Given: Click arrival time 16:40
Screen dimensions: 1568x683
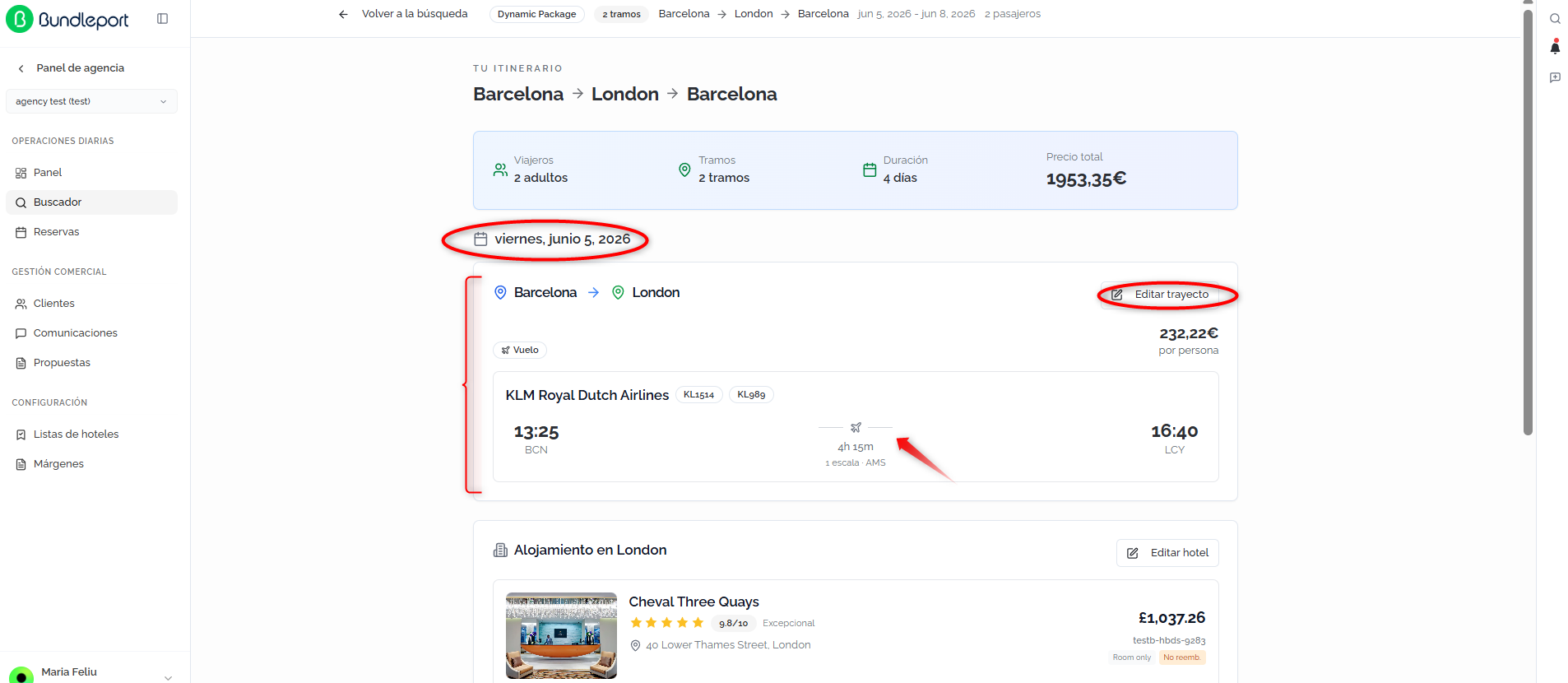Looking at the screenshot, I should coord(1175,432).
